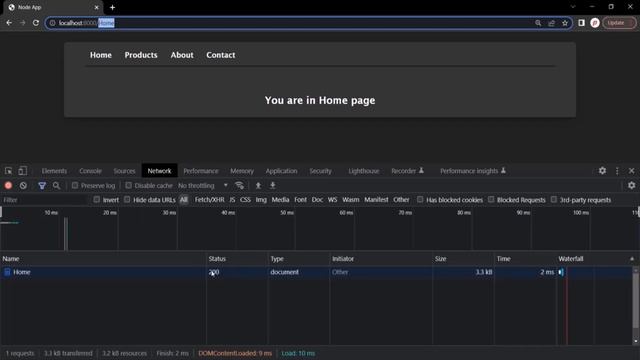The height and width of the screenshot is (360, 640).
Task: Switch to the Performance tab
Action: coord(200,171)
